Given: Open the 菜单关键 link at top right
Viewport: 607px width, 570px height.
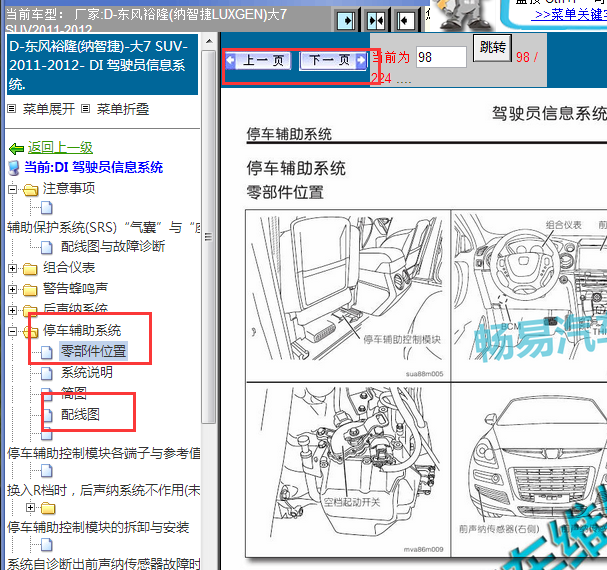Looking at the screenshot, I should [569, 15].
